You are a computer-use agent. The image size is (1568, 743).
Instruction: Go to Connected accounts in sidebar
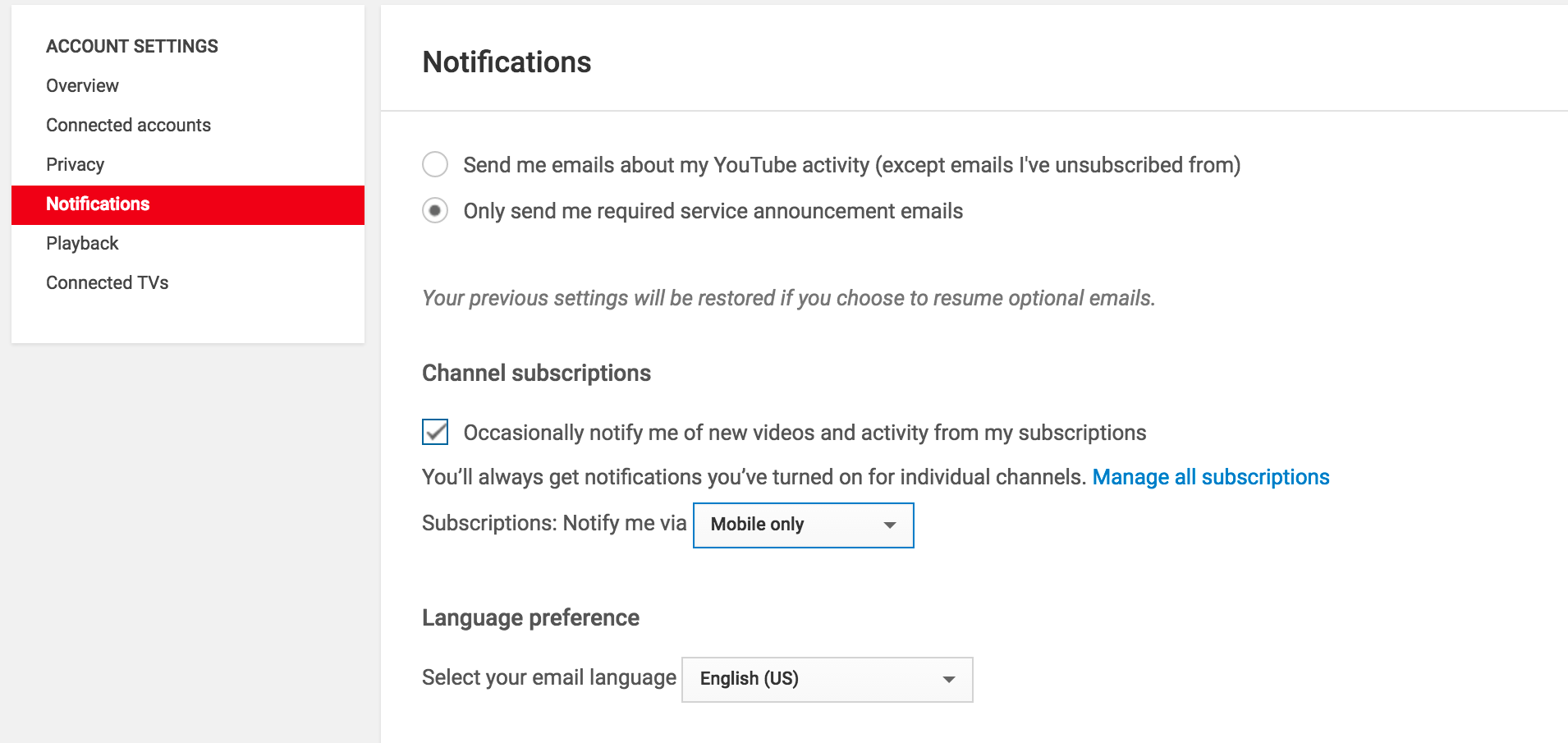(x=128, y=125)
